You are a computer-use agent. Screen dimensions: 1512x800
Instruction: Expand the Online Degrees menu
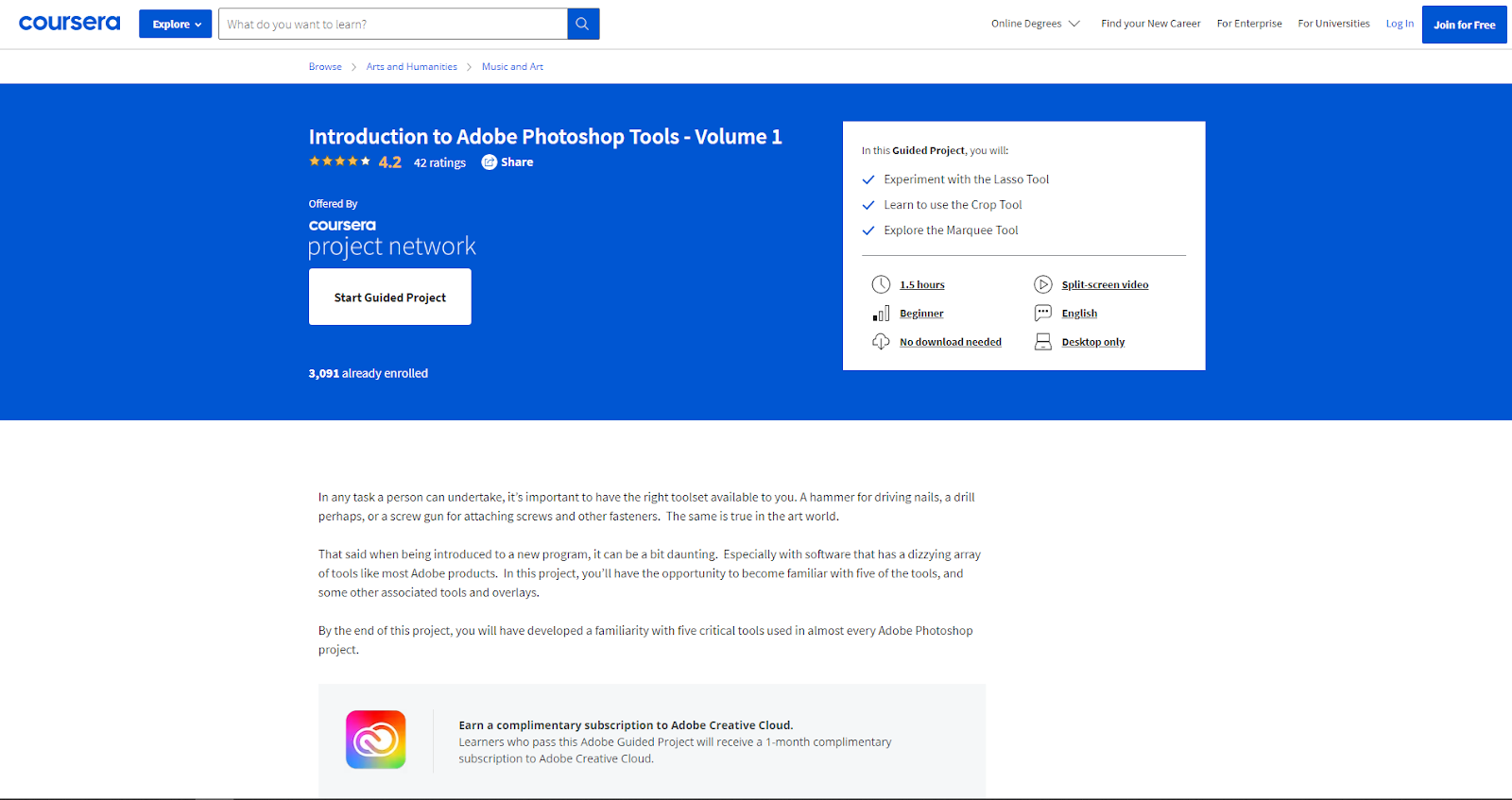[x=1036, y=24]
